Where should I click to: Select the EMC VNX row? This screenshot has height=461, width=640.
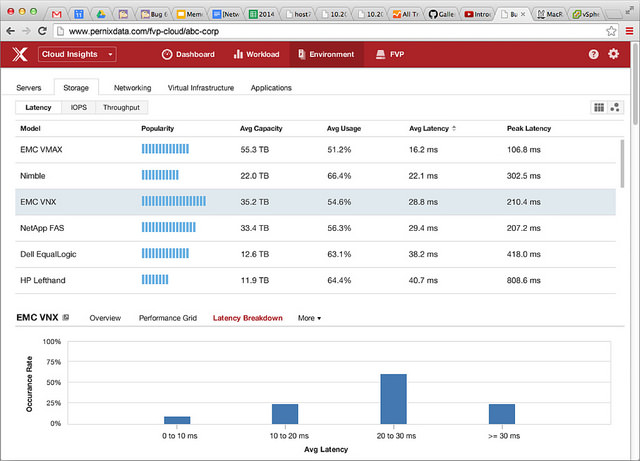pos(316,202)
